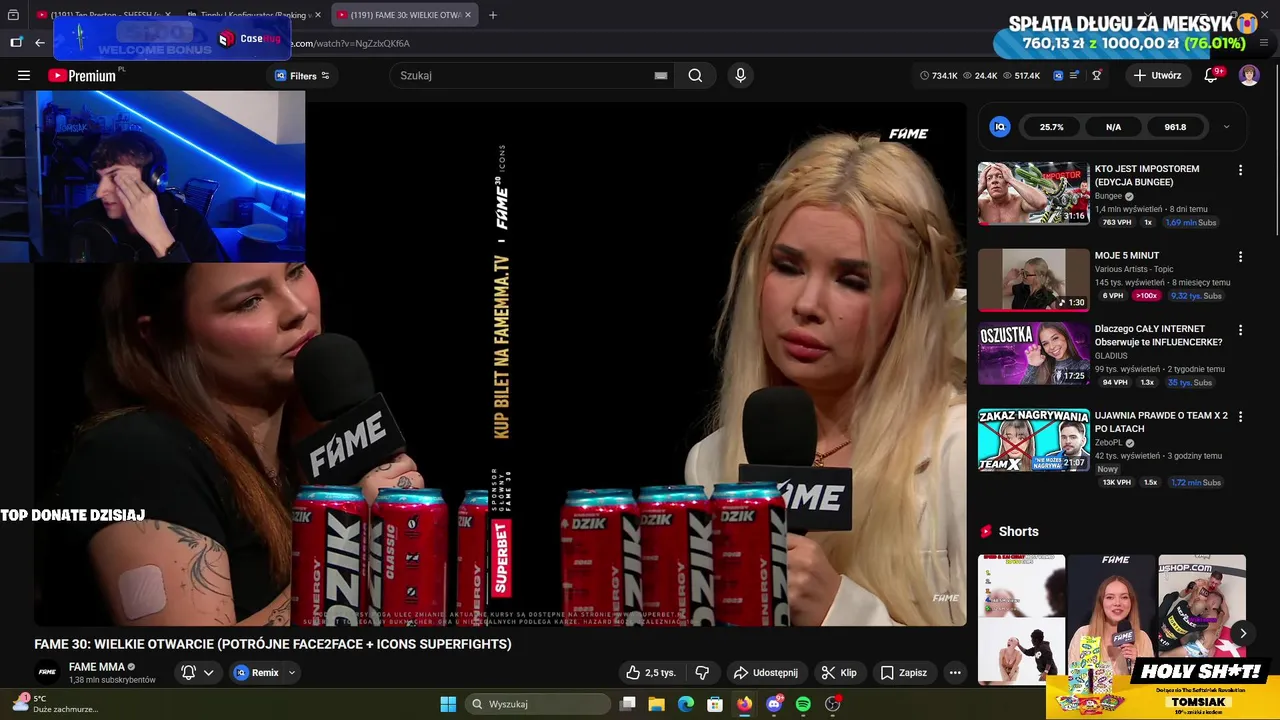The image size is (1280, 720).
Task: Open the FAME Short with the blonde woman
Action: tap(1111, 618)
